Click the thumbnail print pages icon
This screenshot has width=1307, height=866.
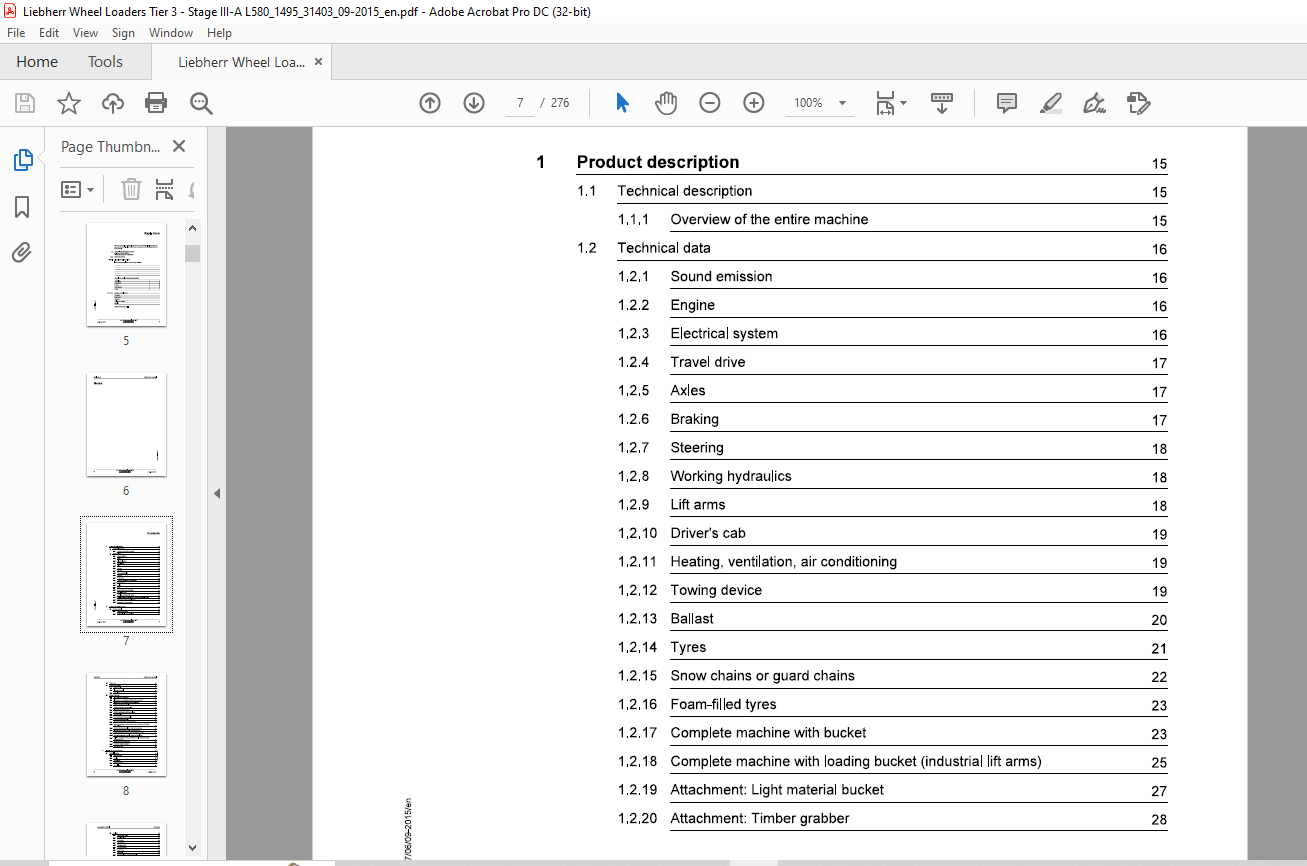tap(165, 189)
